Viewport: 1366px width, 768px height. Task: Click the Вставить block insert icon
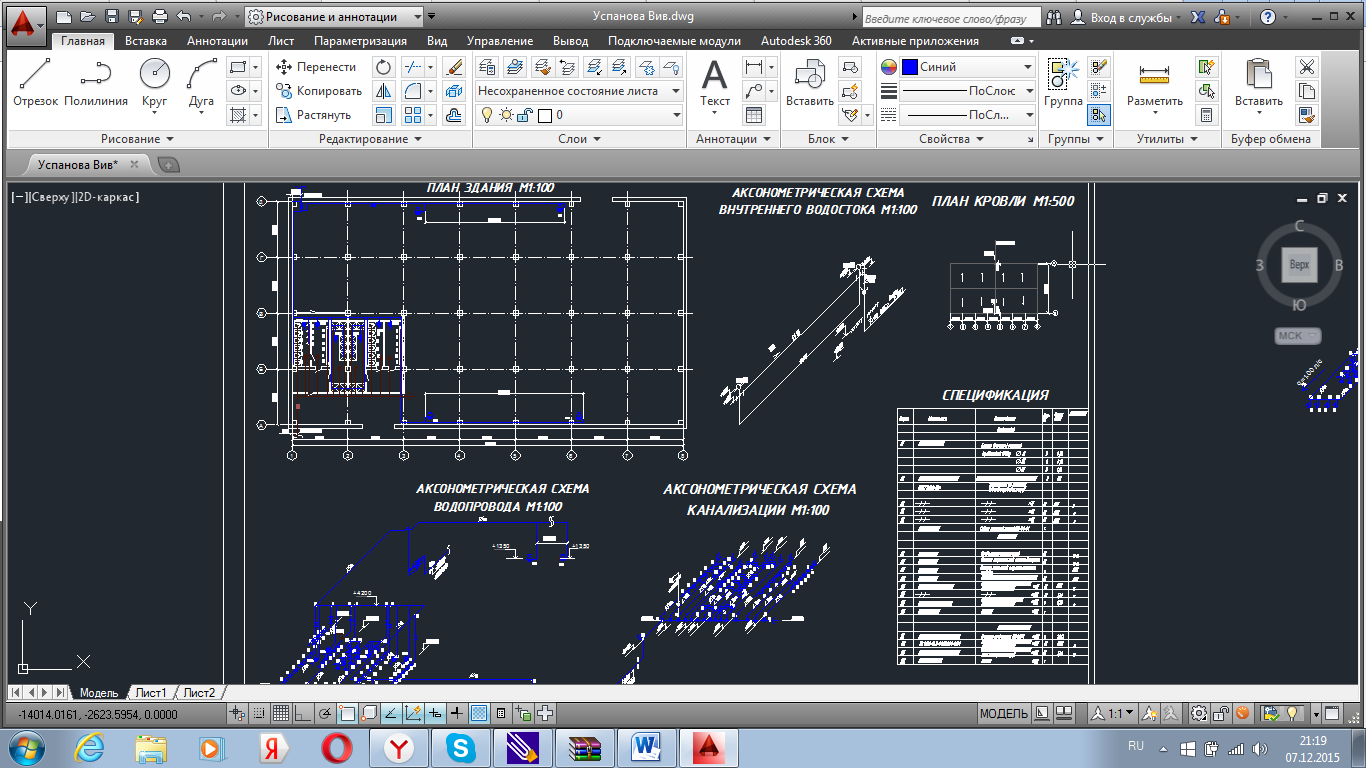coord(810,82)
